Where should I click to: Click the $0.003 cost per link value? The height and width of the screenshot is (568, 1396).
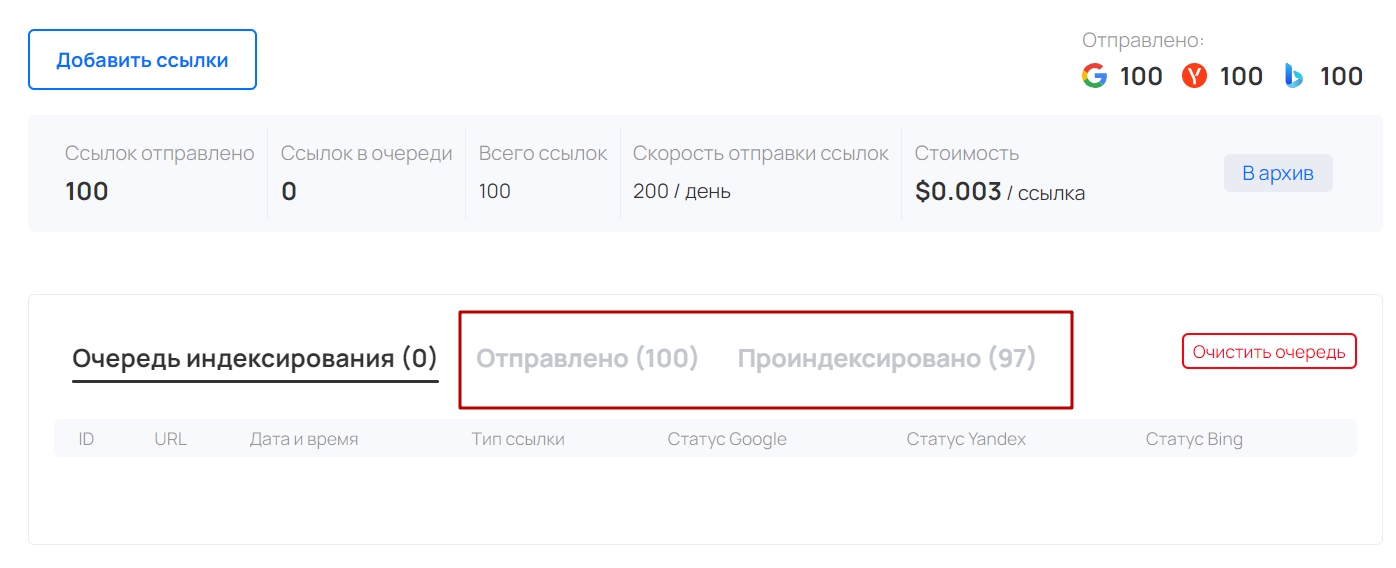tap(958, 191)
